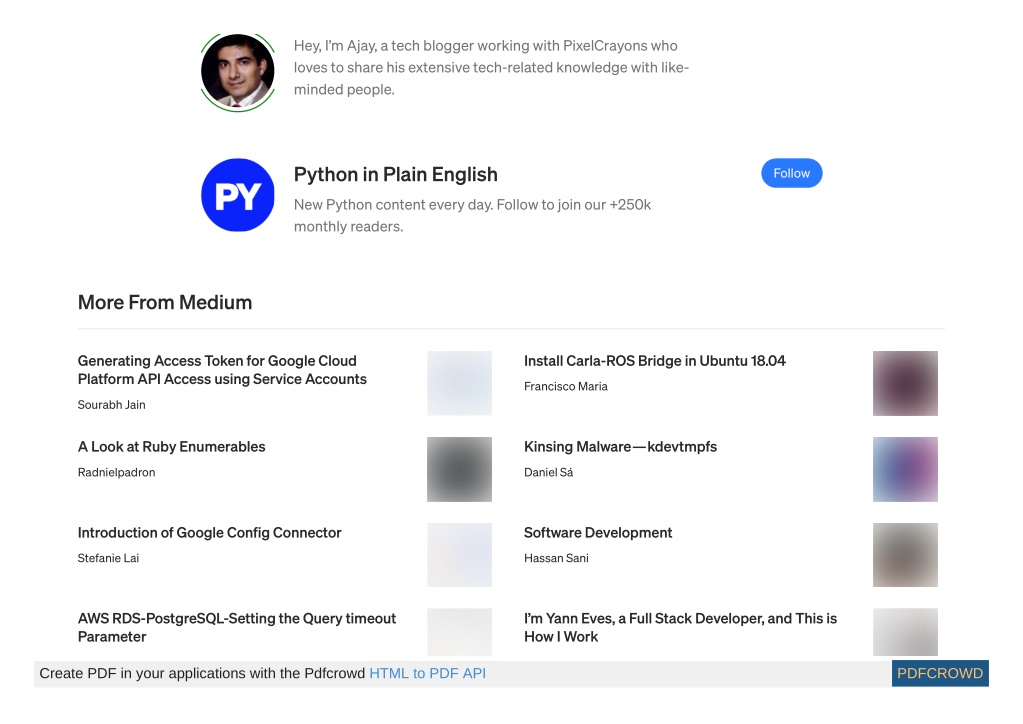Screen dimensions: 1023x724
Task: Click the Carla-ROS Bridge article thumbnail
Action: point(905,383)
